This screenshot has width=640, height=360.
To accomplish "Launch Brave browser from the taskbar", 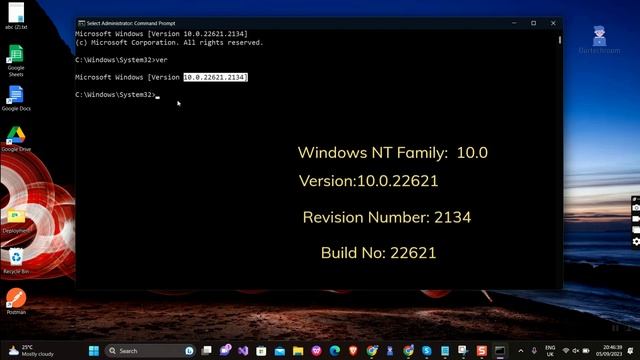I will click(353, 351).
